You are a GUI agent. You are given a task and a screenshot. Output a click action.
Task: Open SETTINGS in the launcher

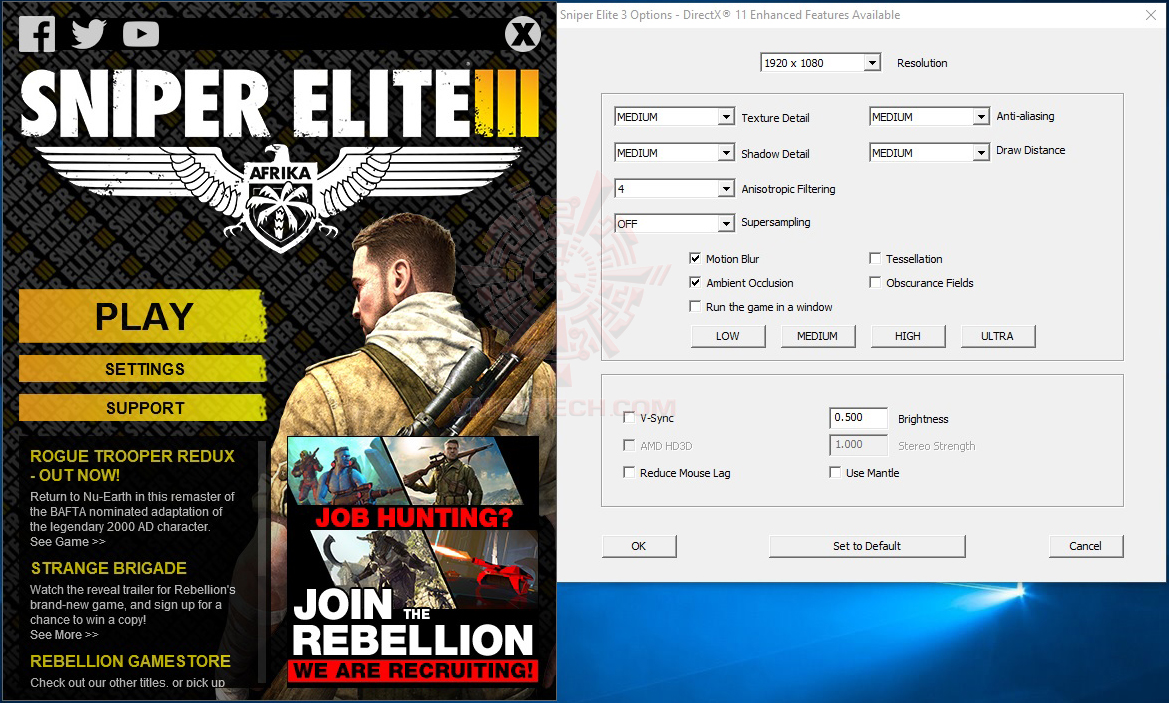pos(143,369)
